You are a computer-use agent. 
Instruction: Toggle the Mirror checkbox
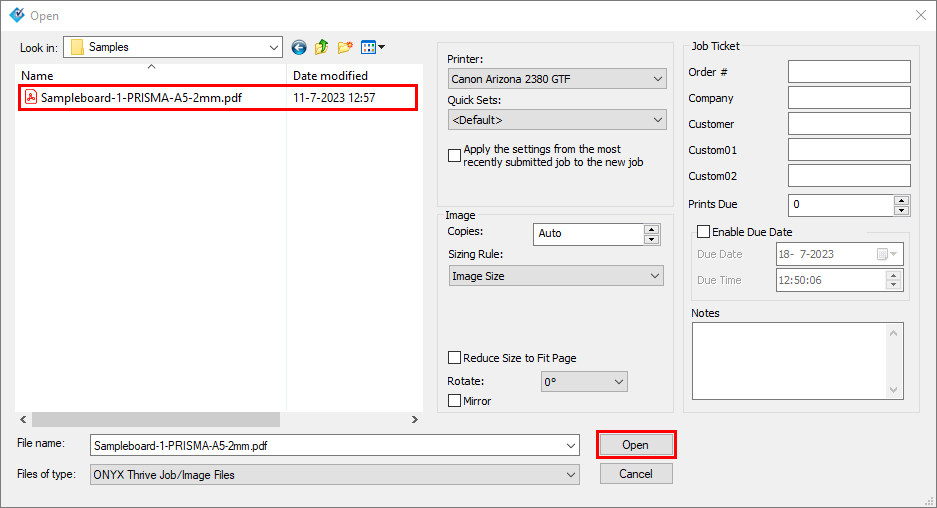[x=455, y=401]
